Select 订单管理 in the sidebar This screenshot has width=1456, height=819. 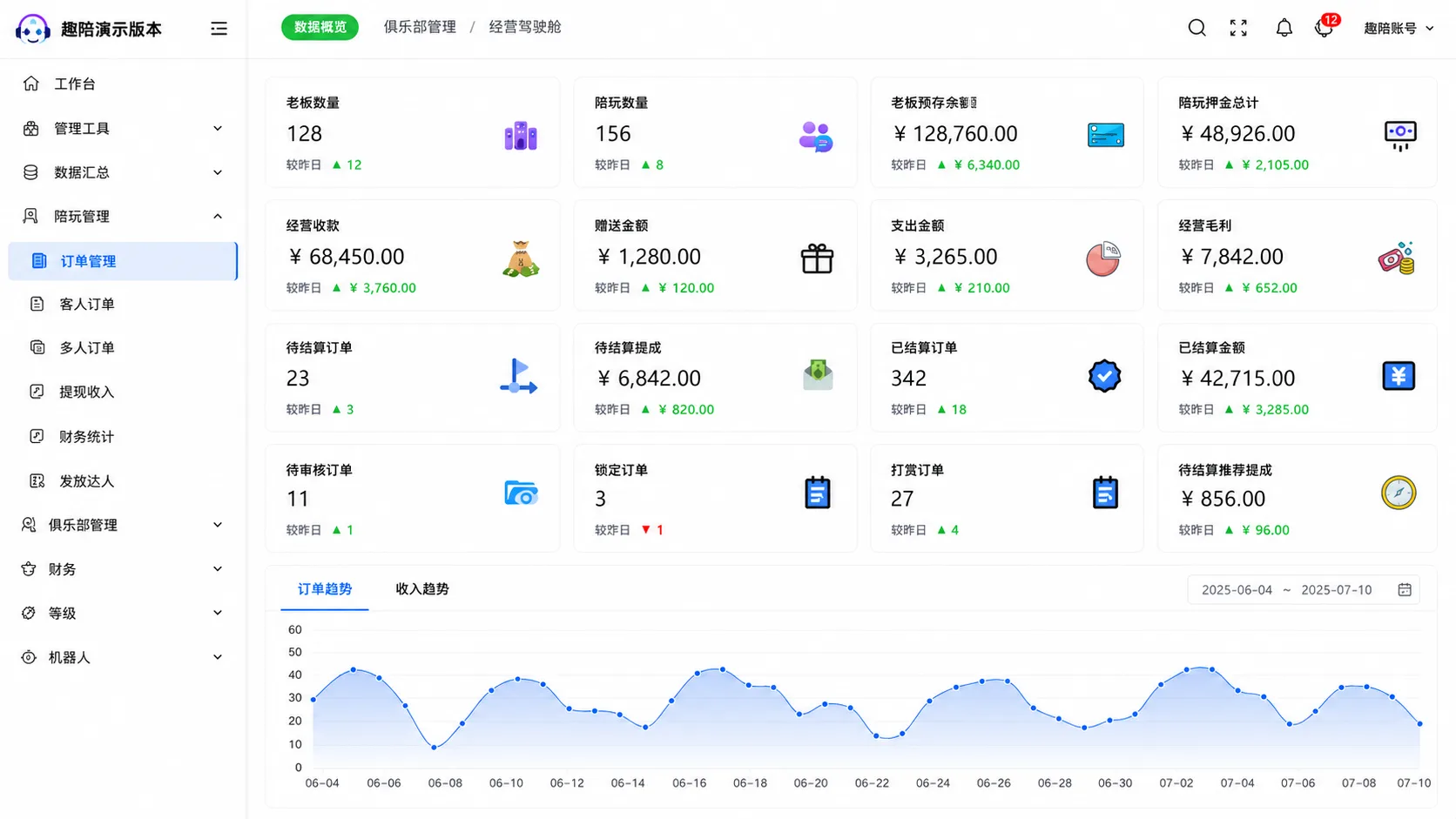click(x=123, y=261)
